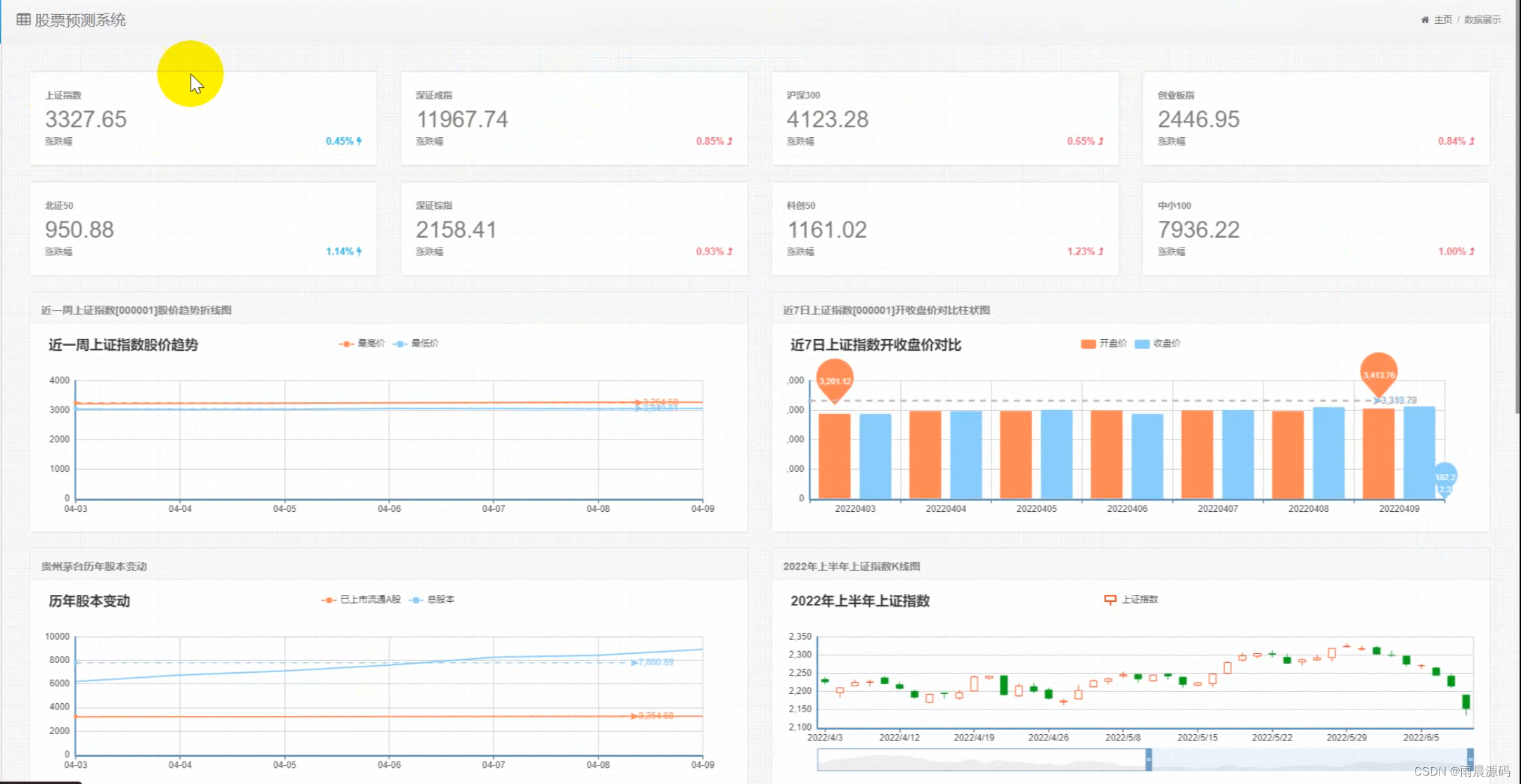Click the red up arrow in 沪深300 card
Image resolution: width=1521 pixels, height=784 pixels.
coord(1101,141)
